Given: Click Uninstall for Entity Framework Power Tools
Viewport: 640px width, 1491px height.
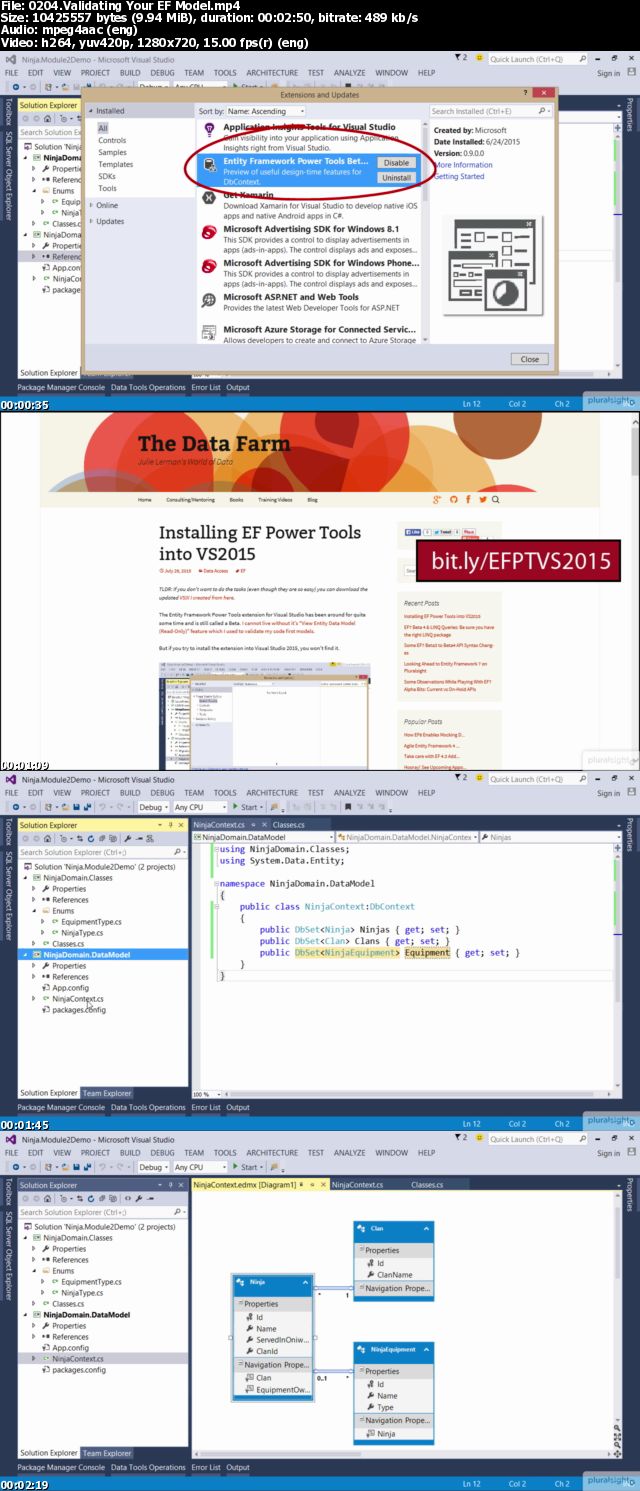Looking at the screenshot, I should point(396,177).
